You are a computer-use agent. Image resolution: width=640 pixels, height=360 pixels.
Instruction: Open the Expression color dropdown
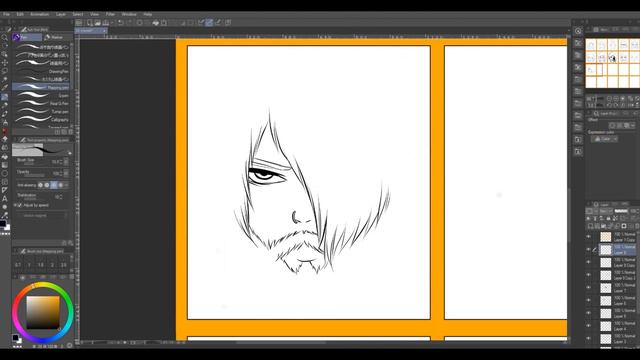604,139
